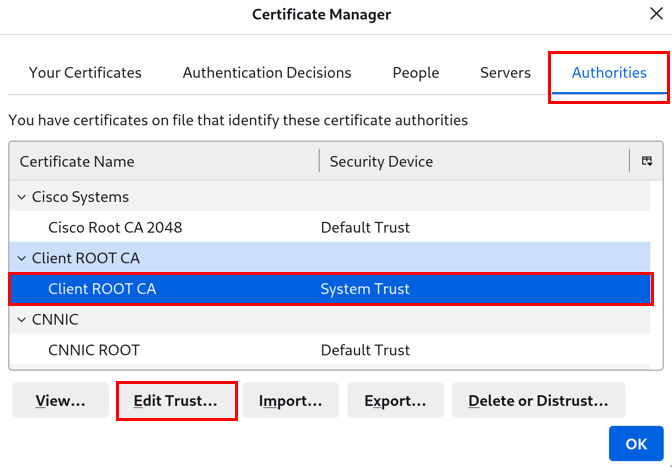The height and width of the screenshot is (467, 672).
Task: Collapse the Cisco Systems group
Action: (x=22, y=197)
